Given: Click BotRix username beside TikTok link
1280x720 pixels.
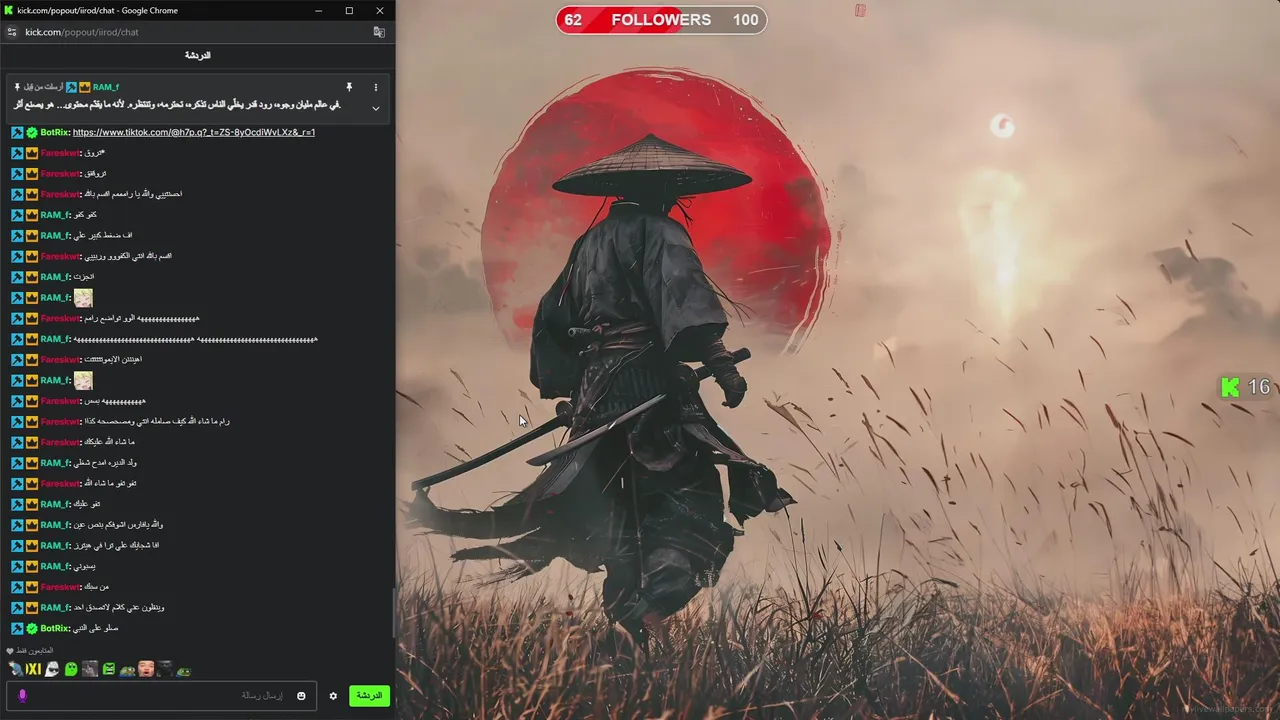Looking at the screenshot, I should click(54, 132).
